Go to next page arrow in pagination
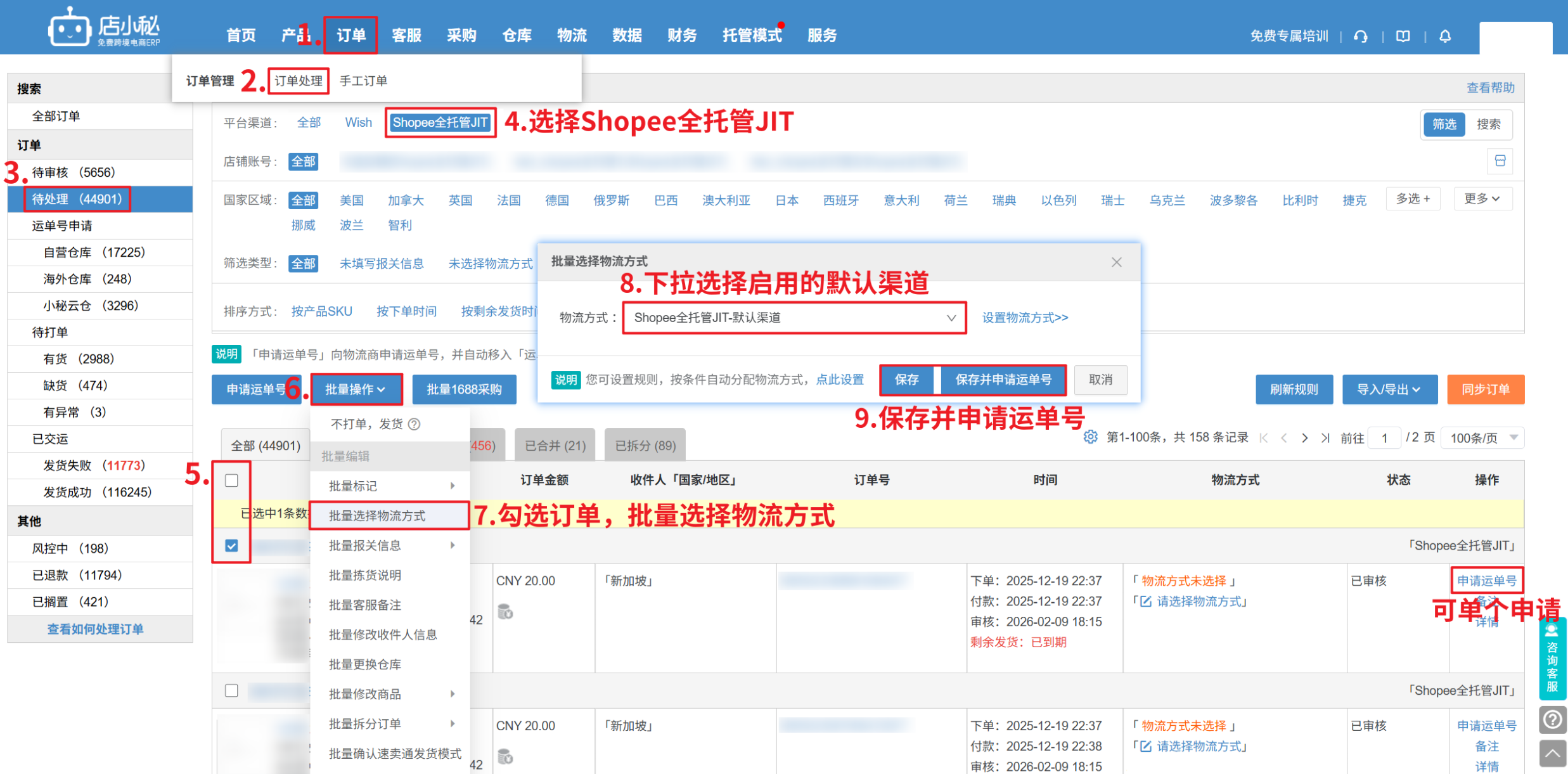This screenshot has height=774, width=1568. point(1304,438)
